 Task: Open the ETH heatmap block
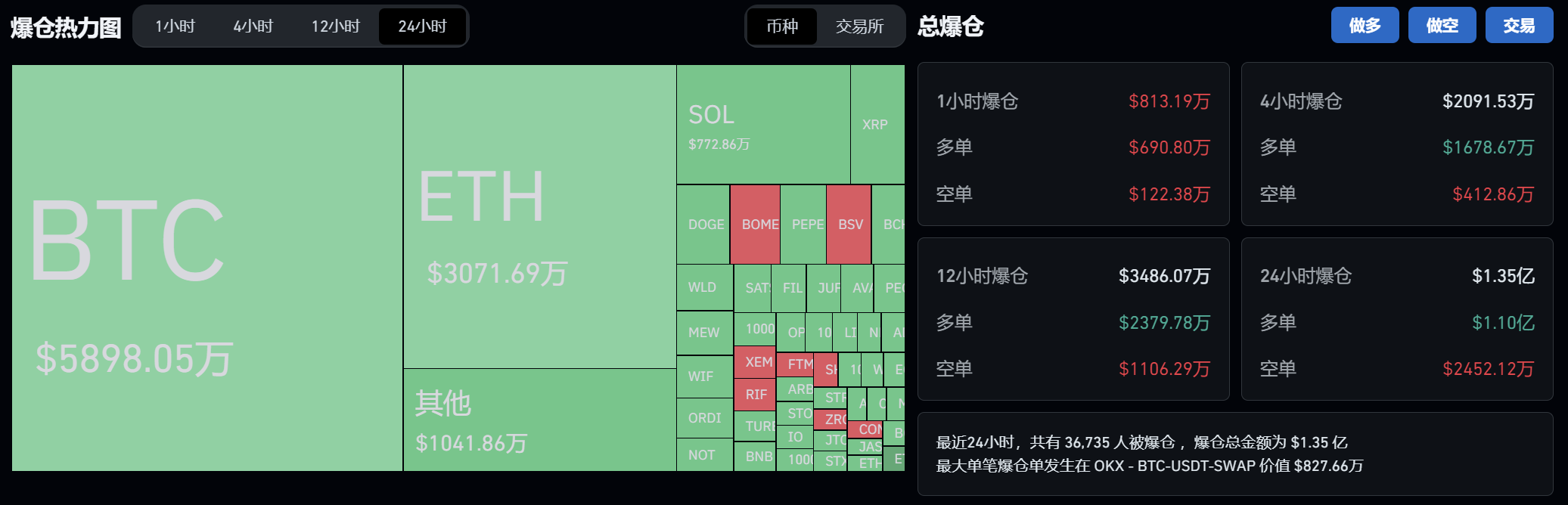539,216
